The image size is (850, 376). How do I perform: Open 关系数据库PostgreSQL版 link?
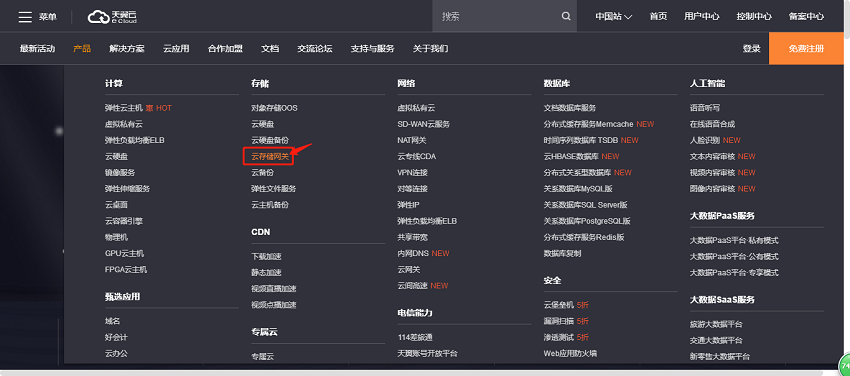[587, 221]
